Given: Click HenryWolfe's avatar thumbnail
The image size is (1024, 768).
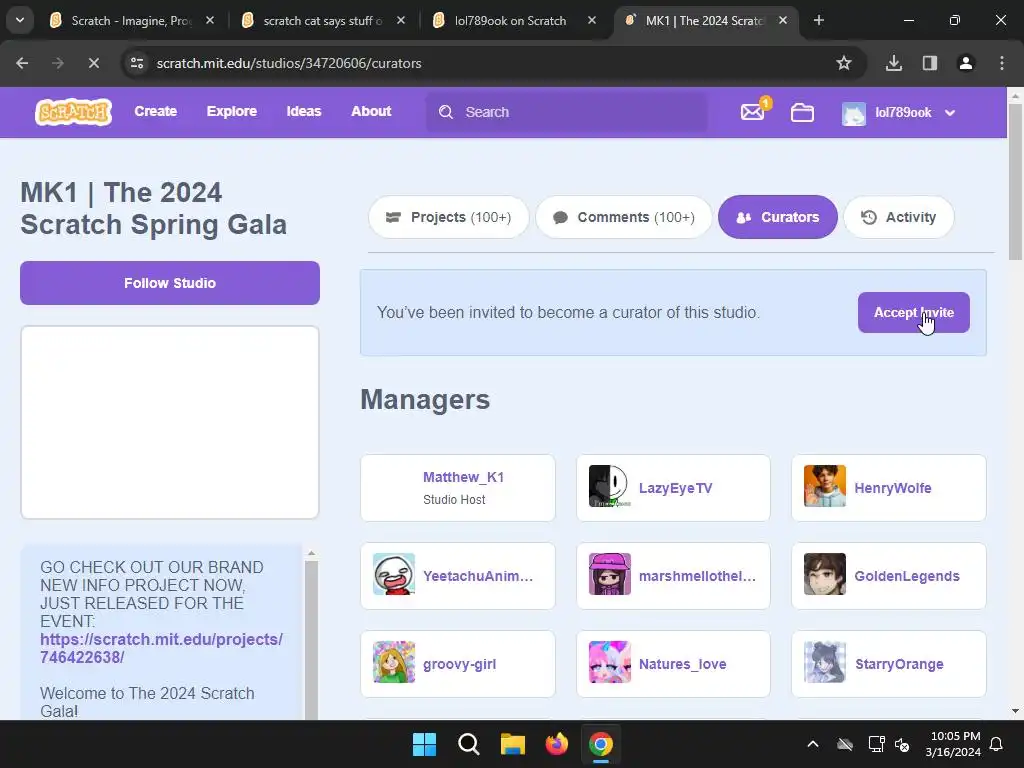Looking at the screenshot, I should pos(825,487).
